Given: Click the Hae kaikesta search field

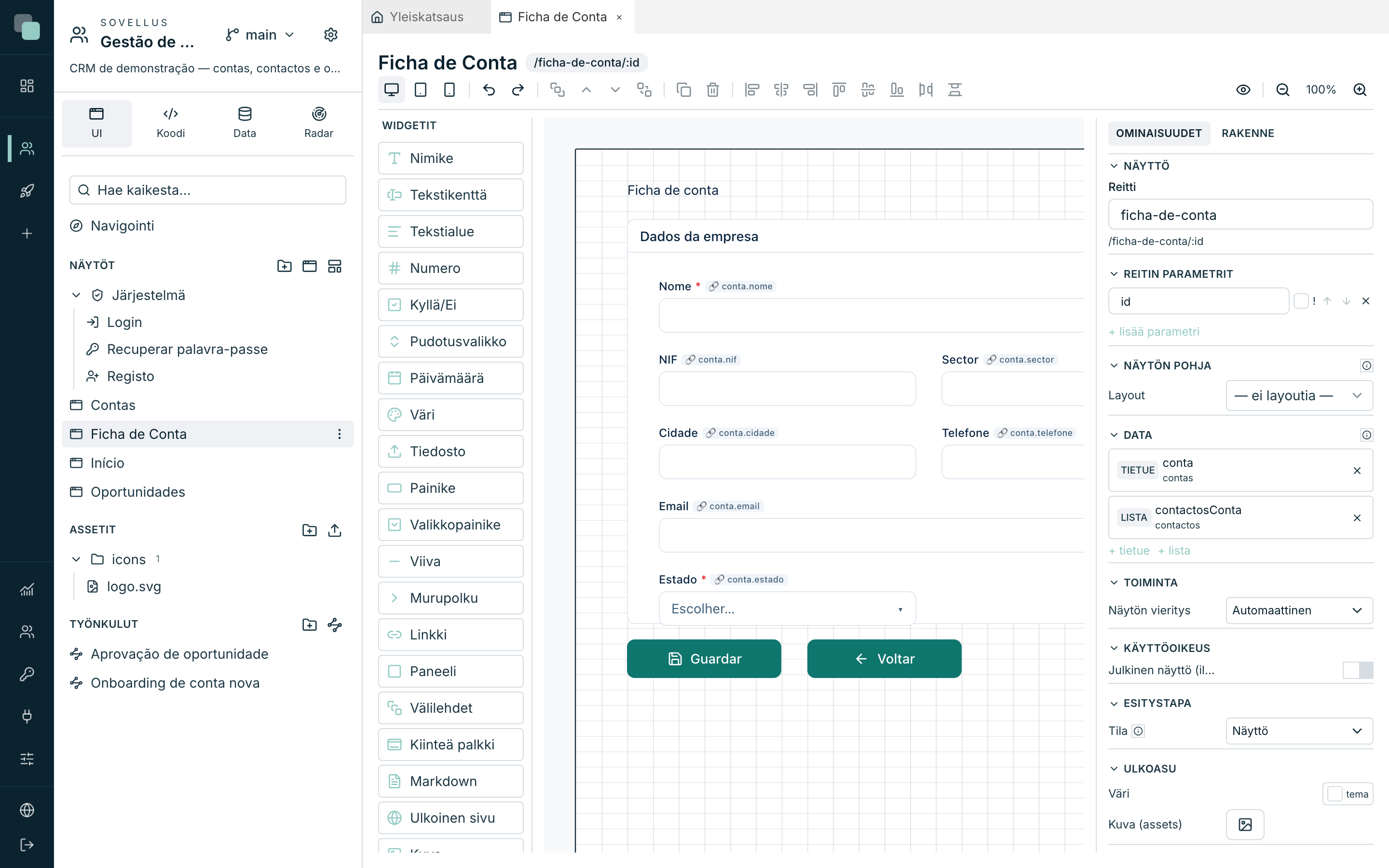Looking at the screenshot, I should coord(208,190).
